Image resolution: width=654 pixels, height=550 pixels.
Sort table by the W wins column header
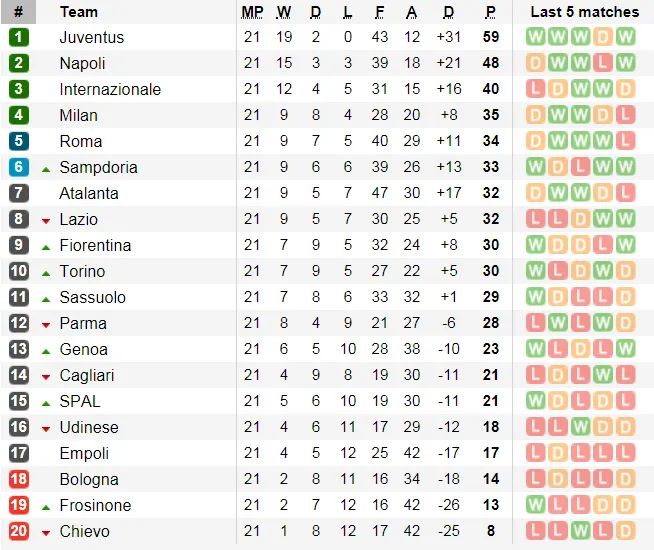(284, 12)
